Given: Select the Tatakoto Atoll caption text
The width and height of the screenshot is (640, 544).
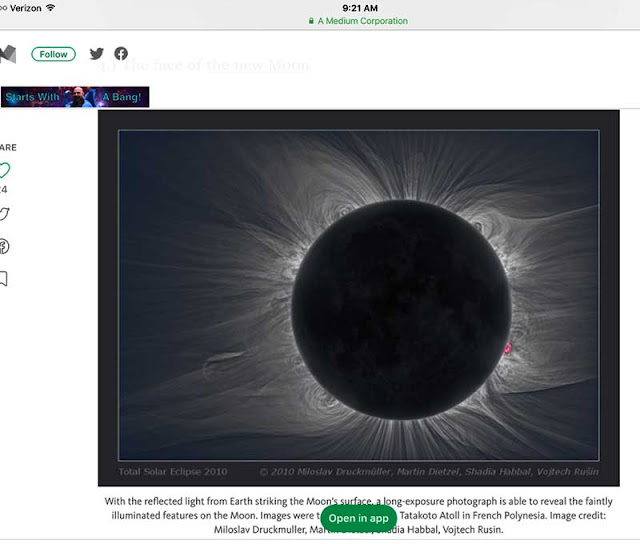Looking at the screenshot, I should tap(429, 515).
